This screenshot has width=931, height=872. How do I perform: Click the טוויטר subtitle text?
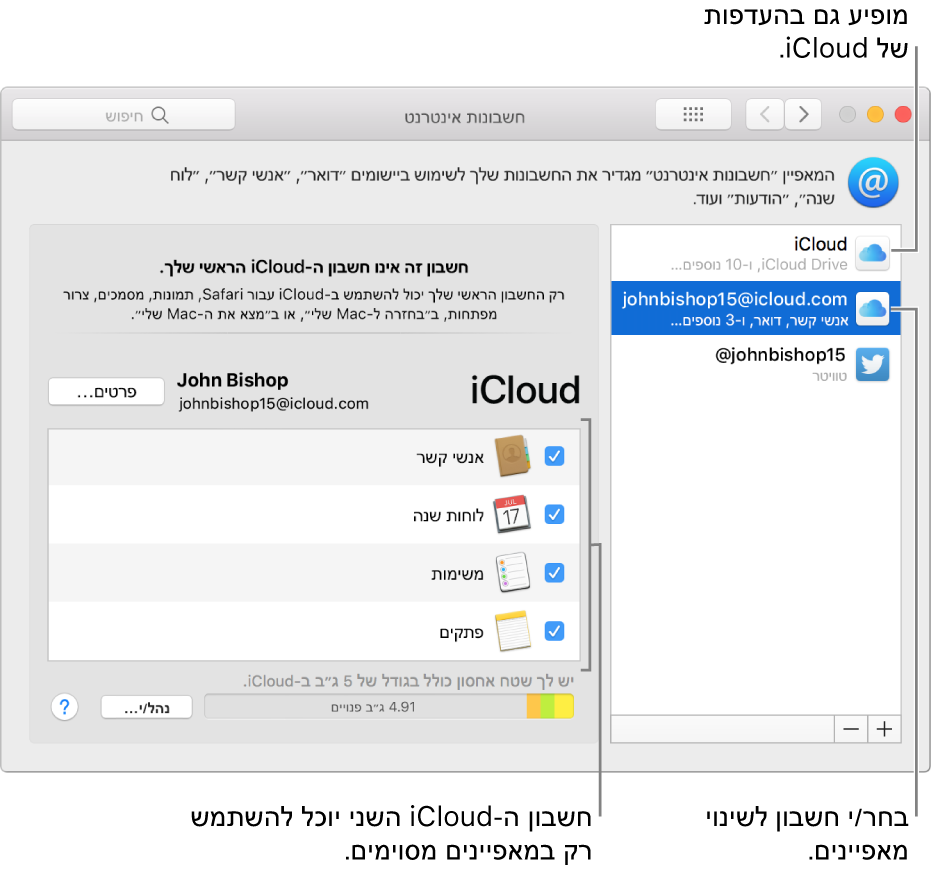pyautogui.click(x=829, y=376)
